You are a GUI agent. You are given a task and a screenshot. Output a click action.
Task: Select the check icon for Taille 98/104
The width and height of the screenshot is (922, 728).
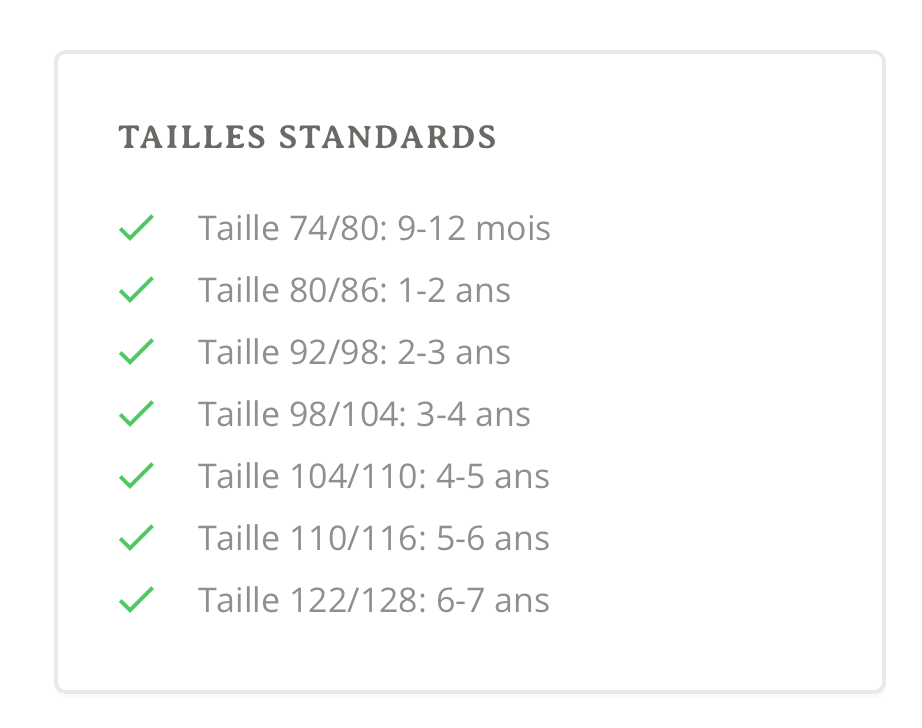[x=135, y=414]
